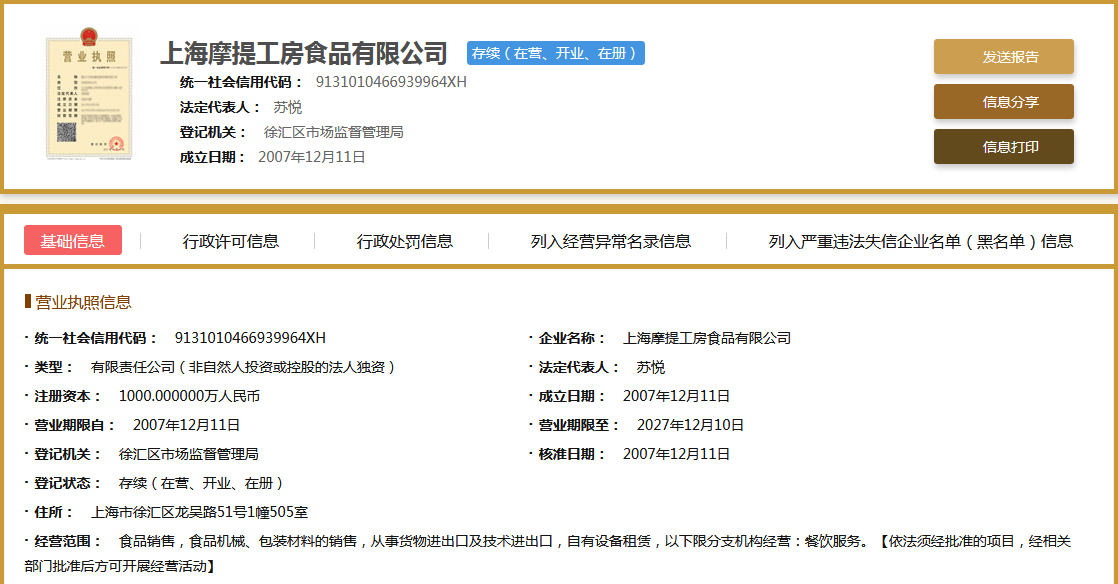Print the page using 信息打印

point(1003,147)
